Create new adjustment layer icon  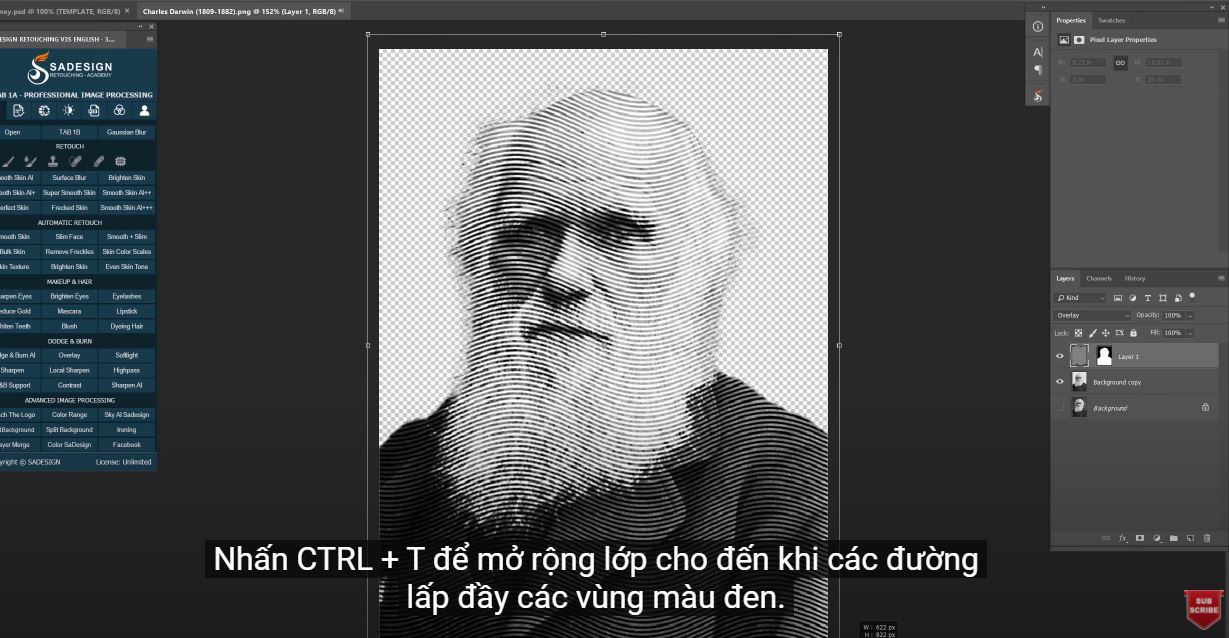pos(1156,538)
